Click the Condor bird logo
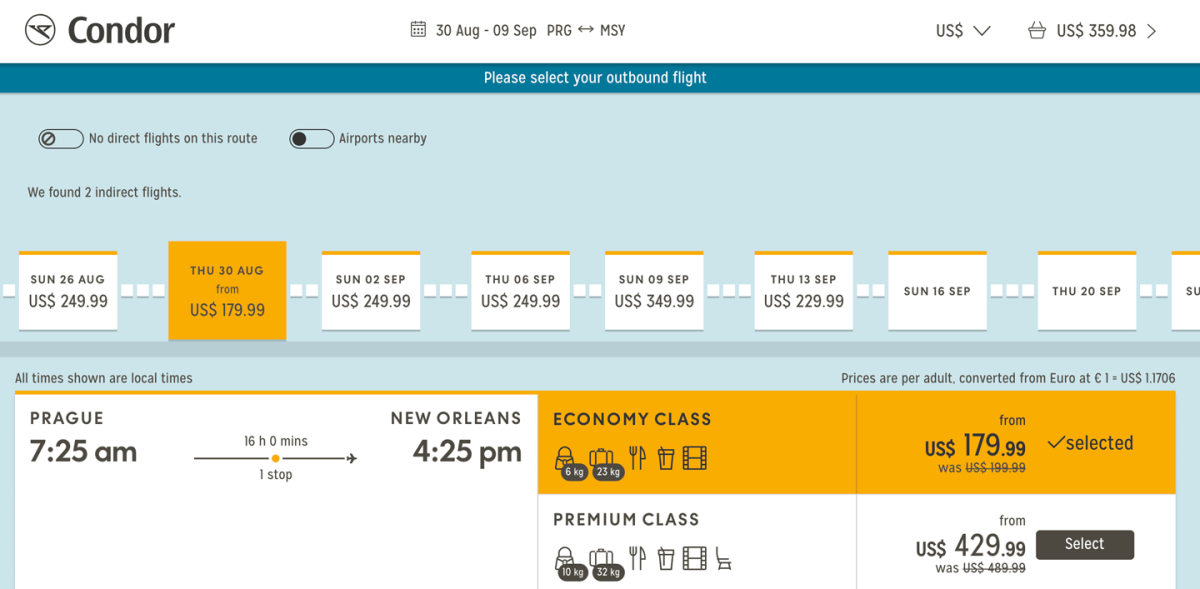1200x589 pixels. tap(41, 30)
